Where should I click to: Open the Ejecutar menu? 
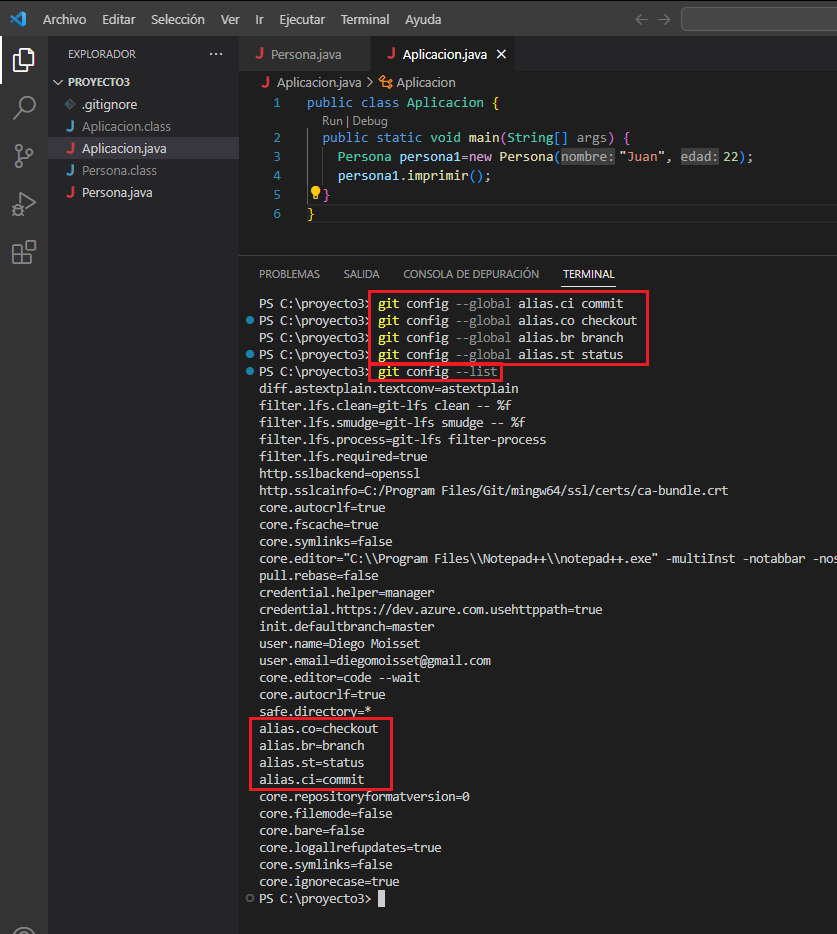pos(302,20)
